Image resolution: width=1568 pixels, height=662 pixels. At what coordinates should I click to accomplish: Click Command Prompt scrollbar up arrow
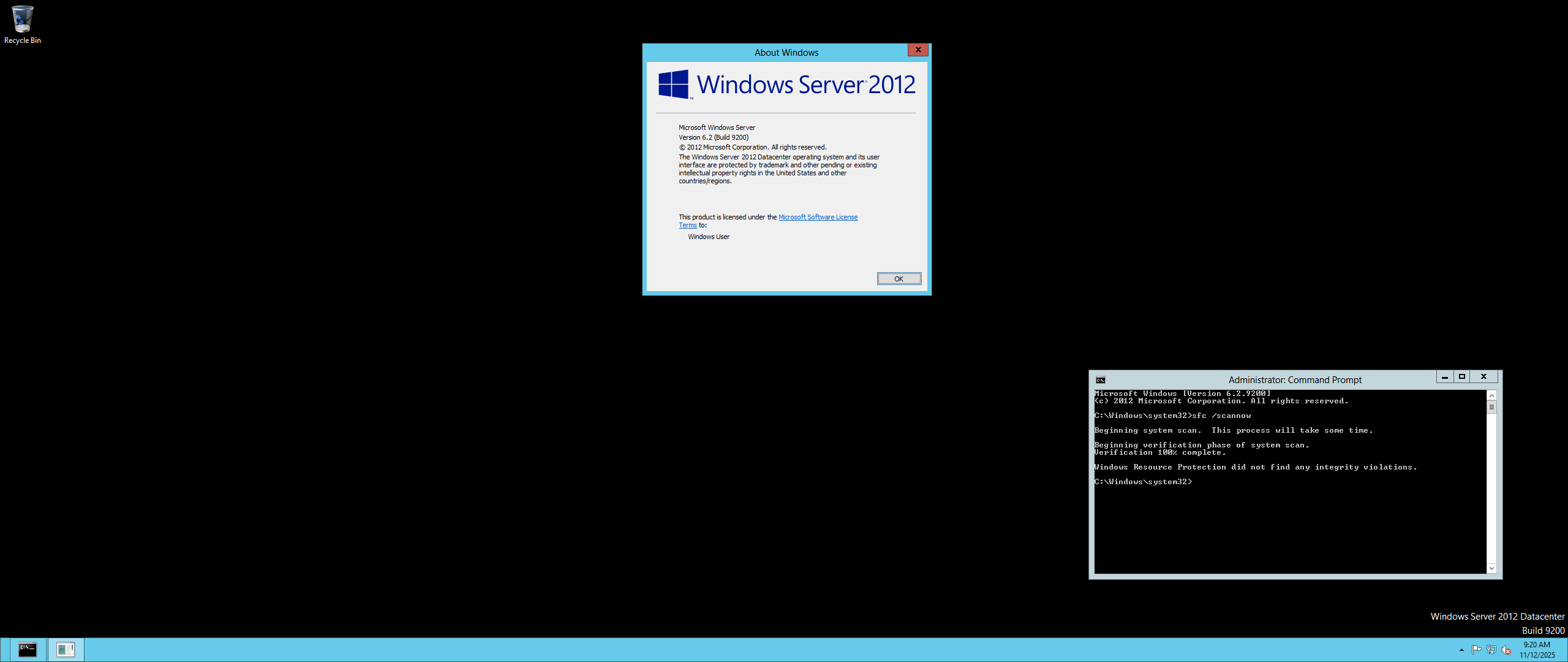pyautogui.click(x=1491, y=395)
